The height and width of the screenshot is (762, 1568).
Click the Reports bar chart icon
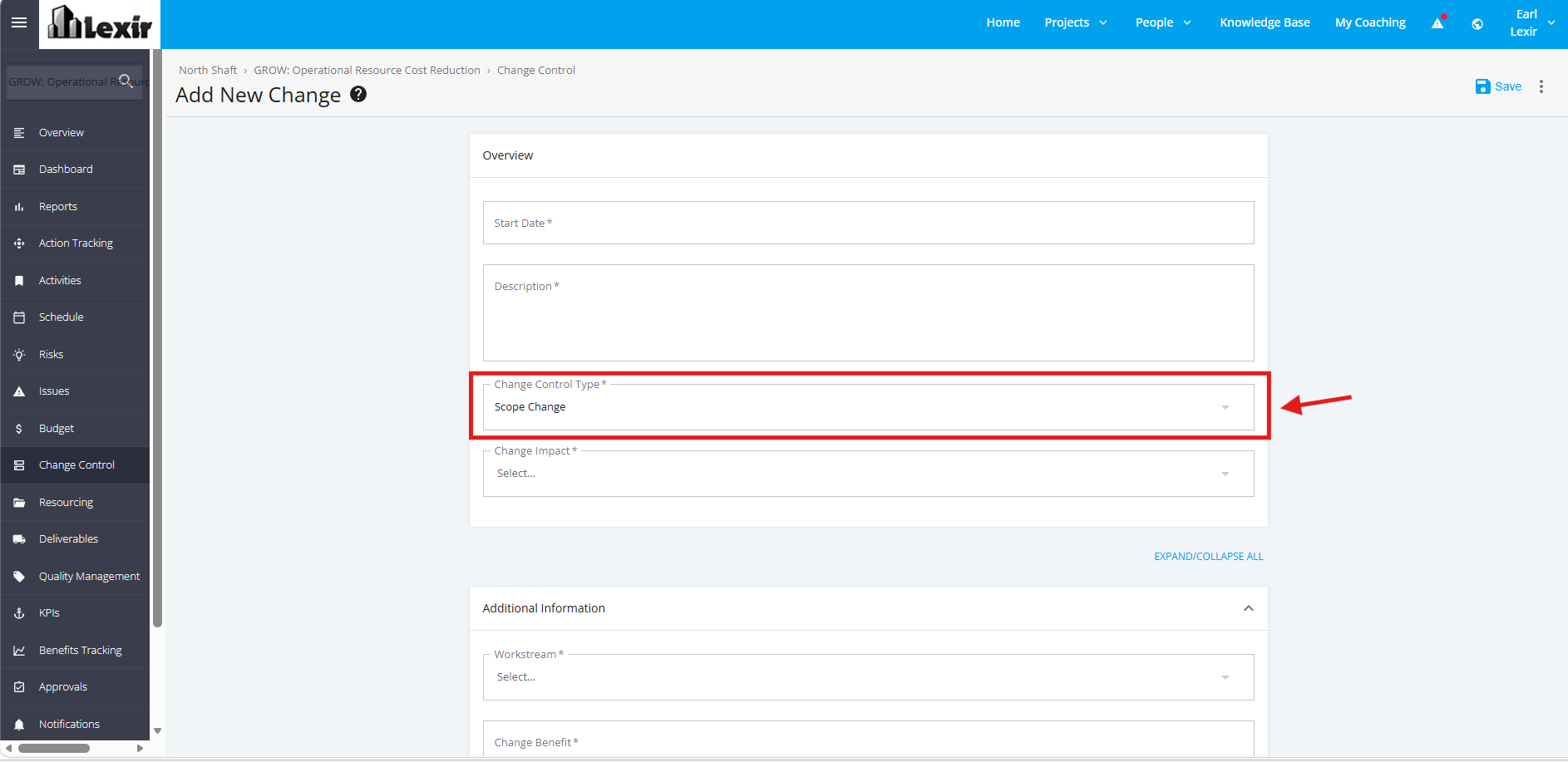tap(19, 207)
